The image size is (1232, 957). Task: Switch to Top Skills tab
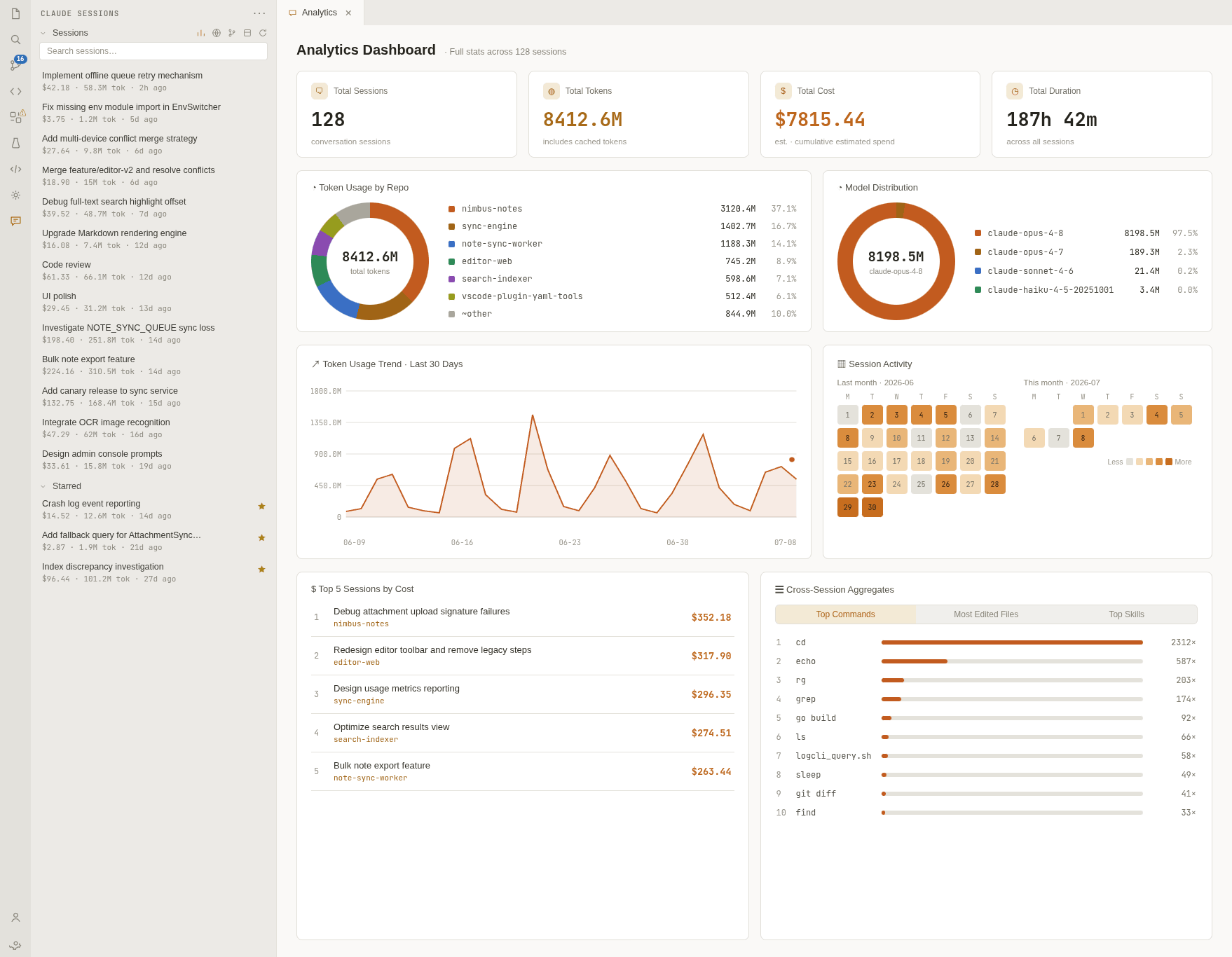[x=1126, y=614]
